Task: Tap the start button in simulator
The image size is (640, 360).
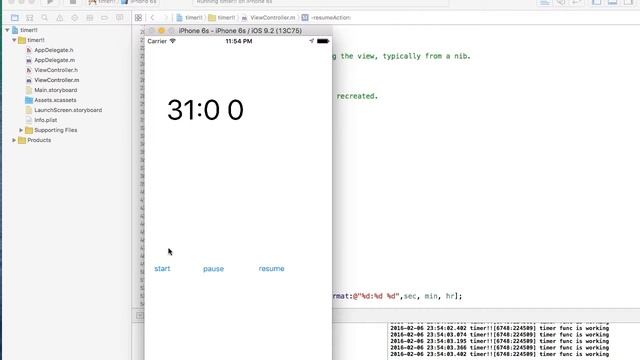Action: pyautogui.click(x=162, y=269)
